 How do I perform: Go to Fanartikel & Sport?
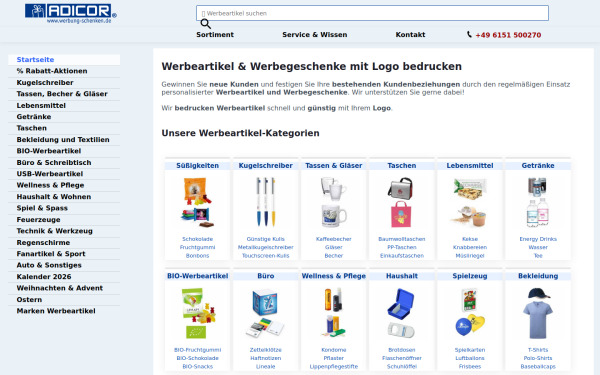(64, 254)
